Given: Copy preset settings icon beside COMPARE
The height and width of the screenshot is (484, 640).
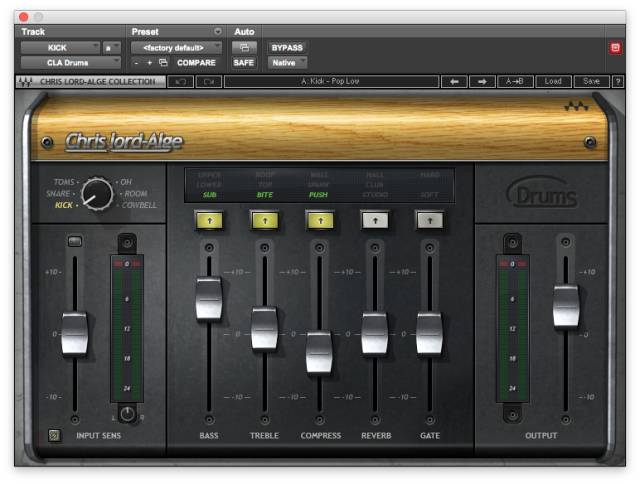Looking at the screenshot, I should coord(163,62).
